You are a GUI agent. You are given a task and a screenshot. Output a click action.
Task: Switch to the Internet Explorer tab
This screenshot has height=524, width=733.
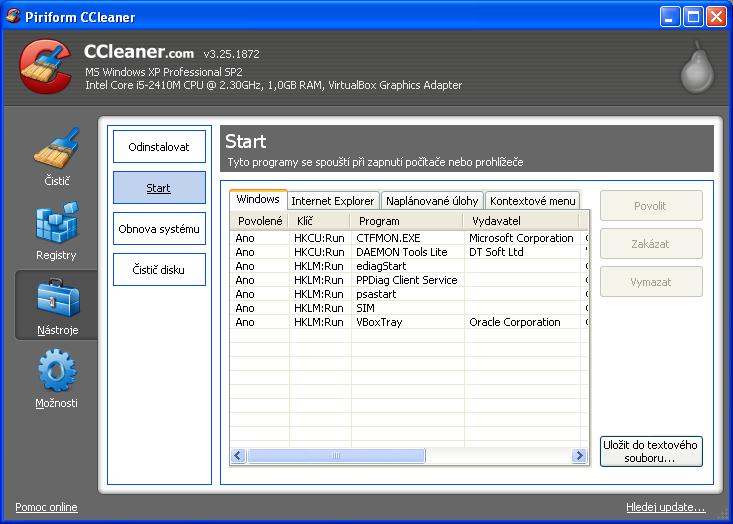click(332, 201)
